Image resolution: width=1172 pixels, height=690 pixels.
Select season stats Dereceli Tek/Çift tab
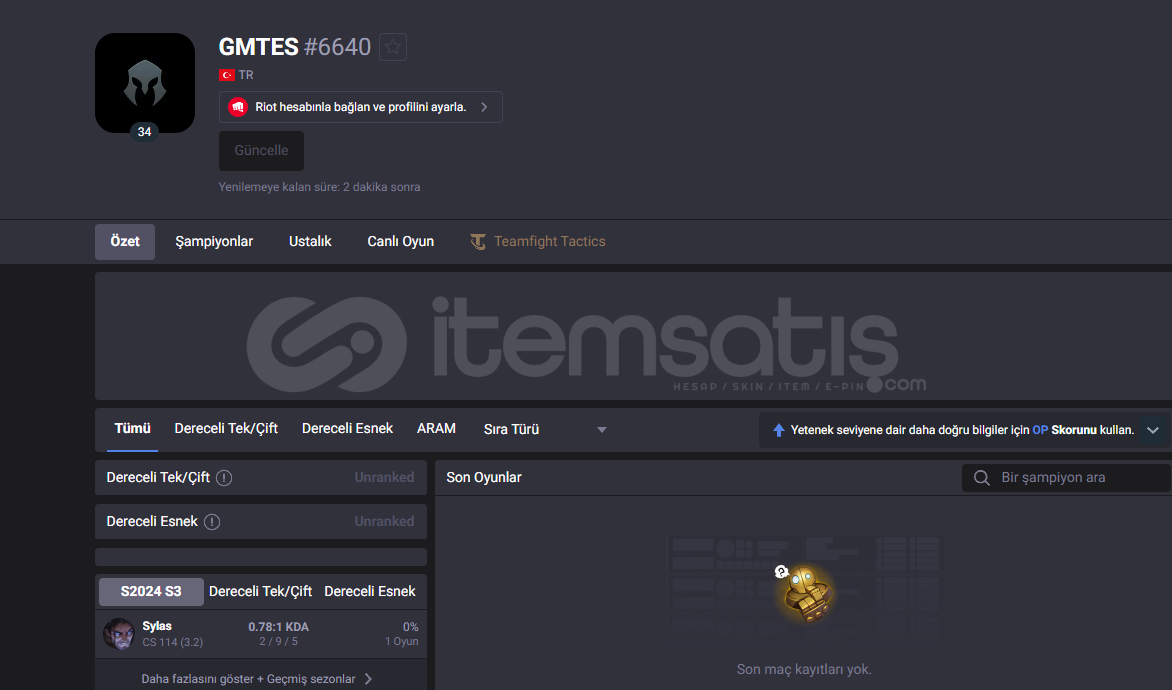coord(260,591)
